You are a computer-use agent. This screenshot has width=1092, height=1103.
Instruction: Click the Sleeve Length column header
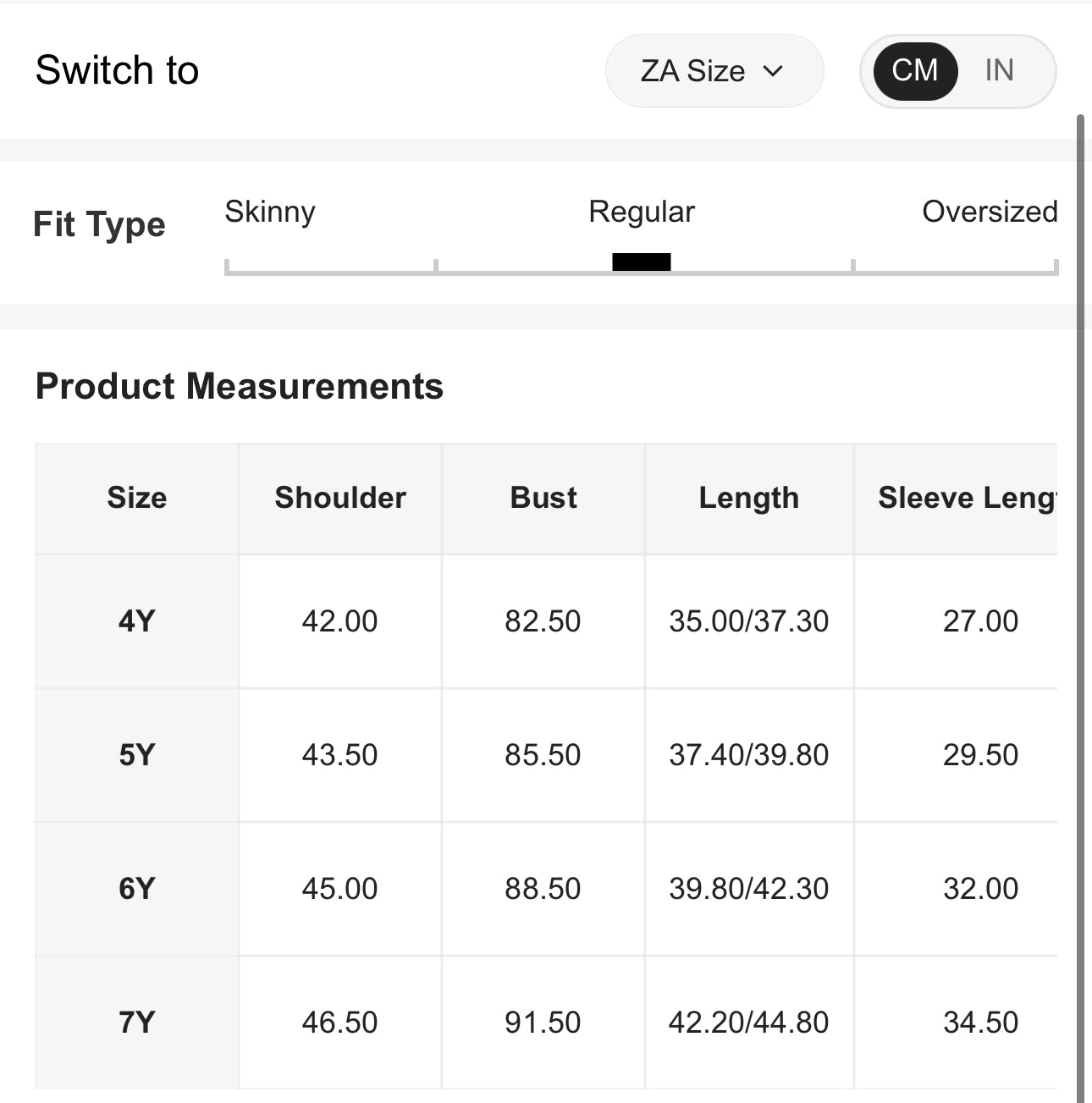pyautogui.click(x=965, y=498)
